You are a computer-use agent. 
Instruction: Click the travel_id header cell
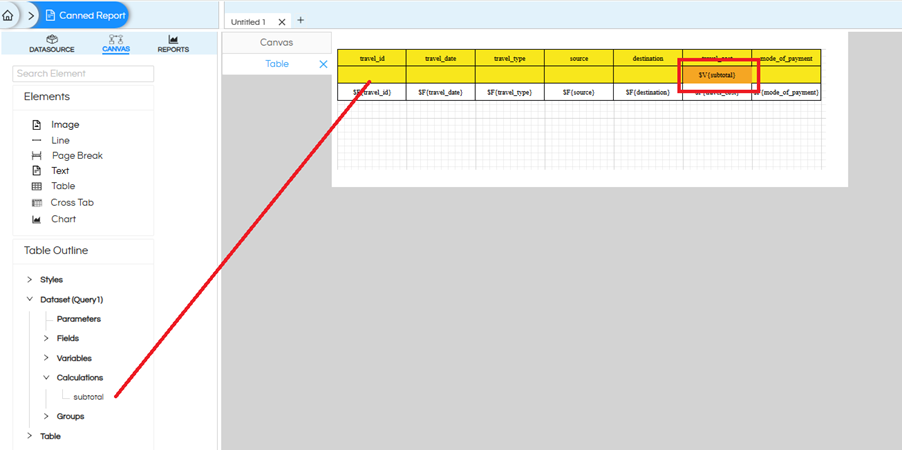pyautogui.click(x=372, y=58)
